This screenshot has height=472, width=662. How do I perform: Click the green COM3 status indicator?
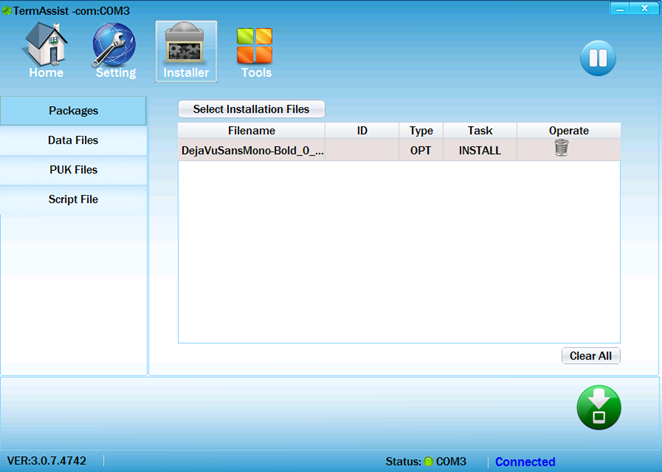point(428,462)
